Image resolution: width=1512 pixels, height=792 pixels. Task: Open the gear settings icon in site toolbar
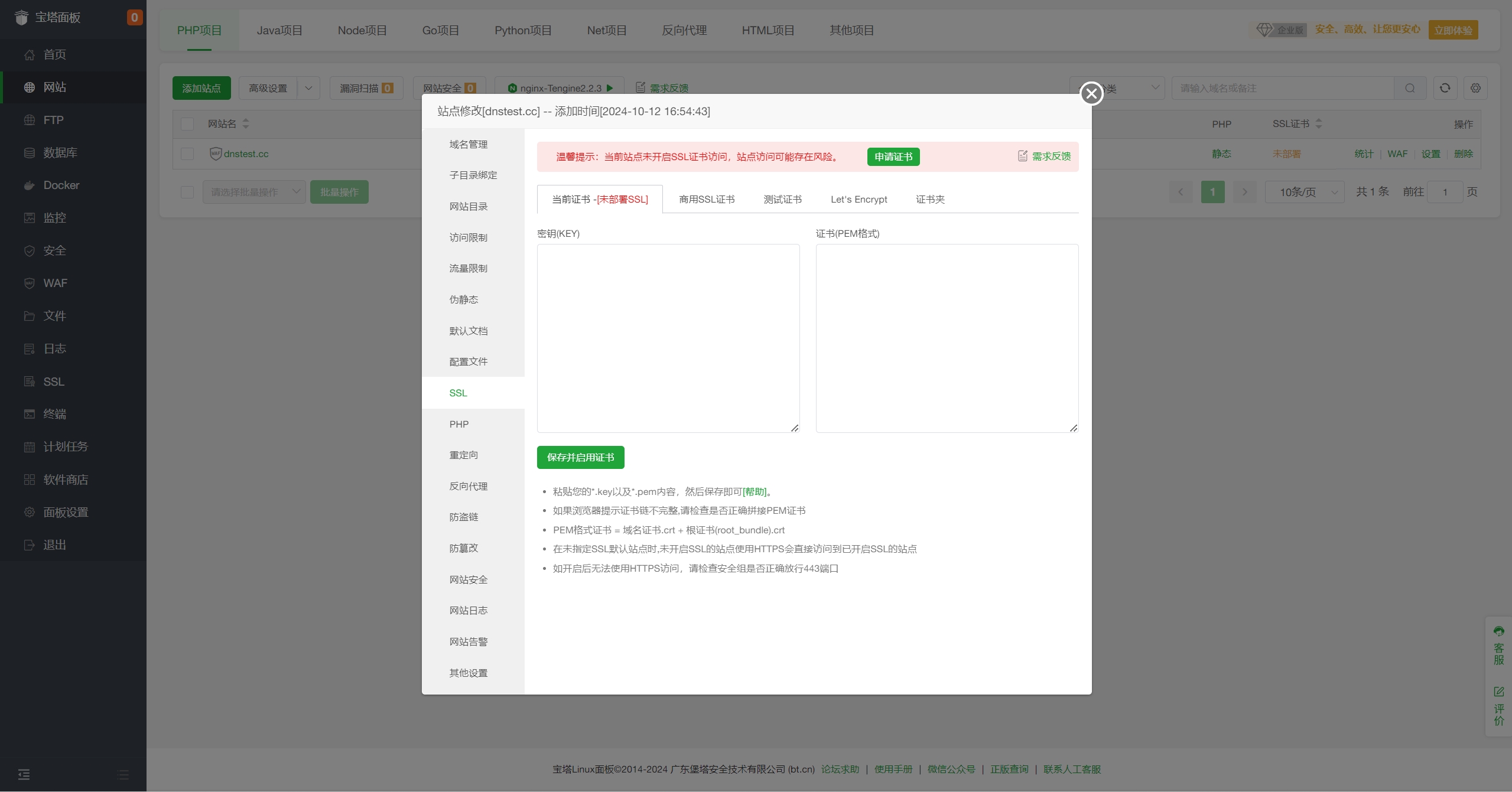click(1475, 88)
